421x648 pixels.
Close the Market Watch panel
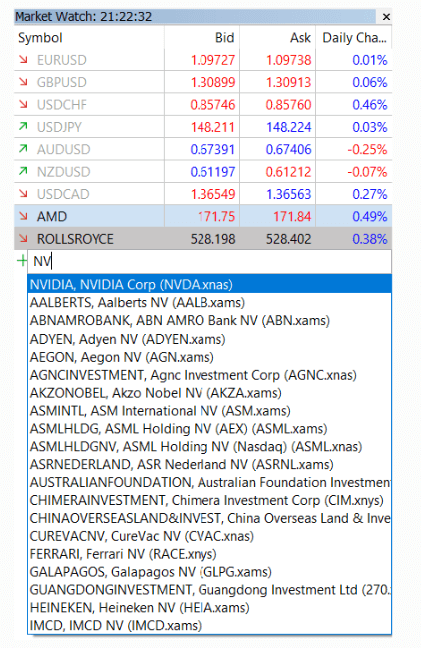[x=386, y=17]
